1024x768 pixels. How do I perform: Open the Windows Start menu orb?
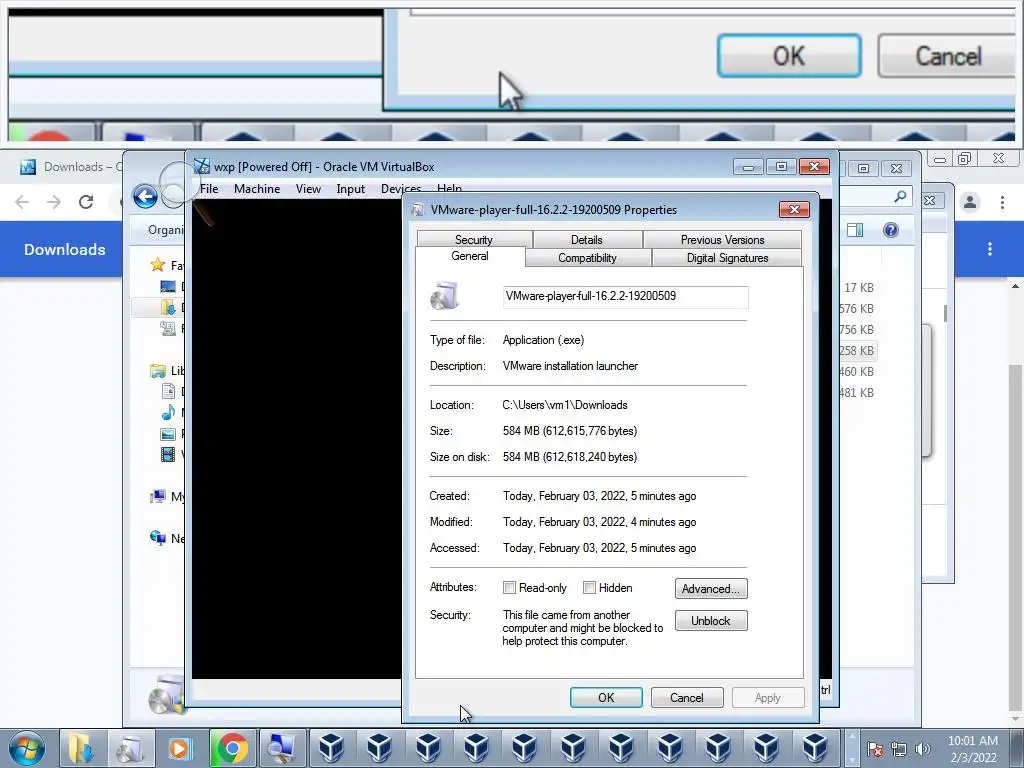click(x=26, y=748)
